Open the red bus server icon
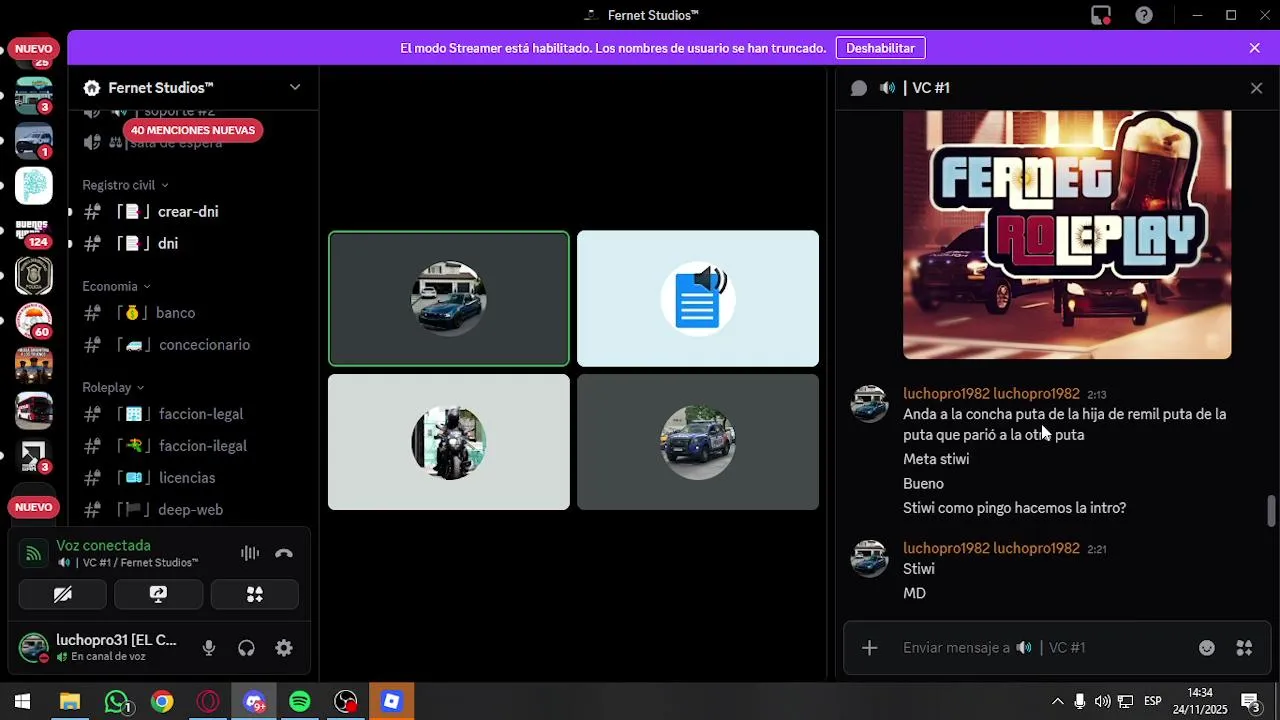Viewport: 1280px width, 720px height. 33,409
